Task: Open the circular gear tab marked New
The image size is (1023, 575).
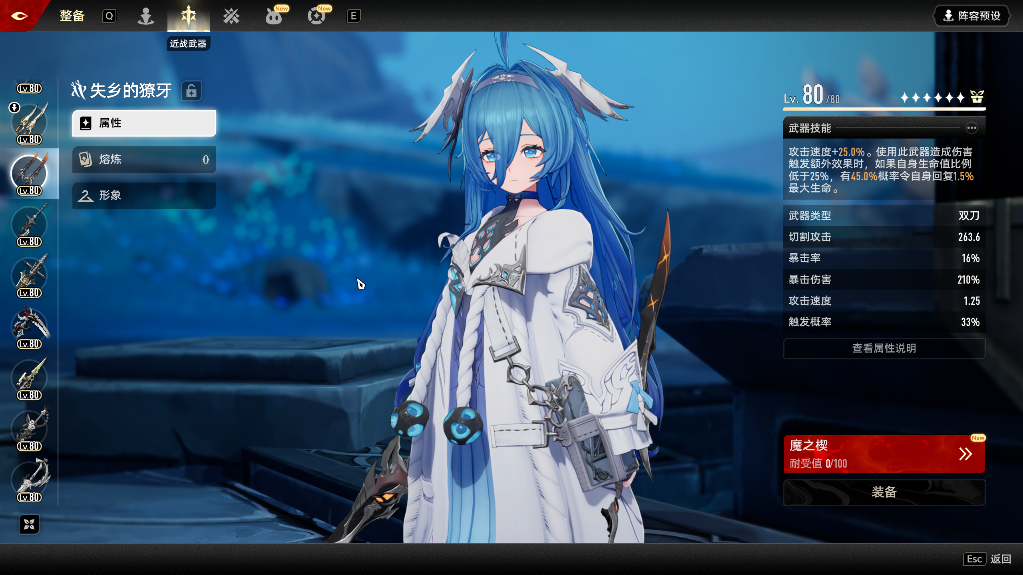Action: click(317, 16)
